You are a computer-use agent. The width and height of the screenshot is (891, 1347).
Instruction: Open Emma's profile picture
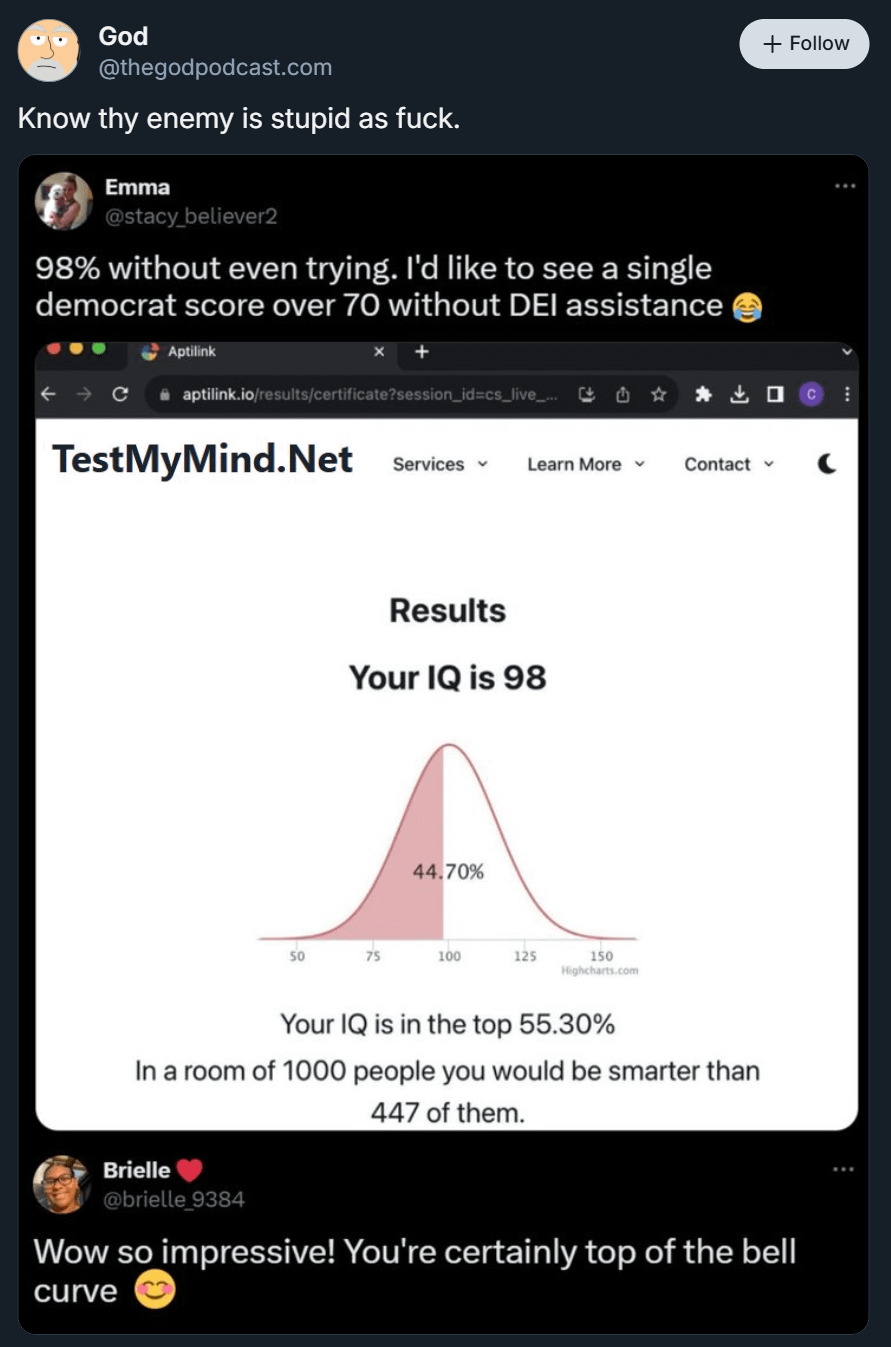pyautogui.click(x=64, y=200)
